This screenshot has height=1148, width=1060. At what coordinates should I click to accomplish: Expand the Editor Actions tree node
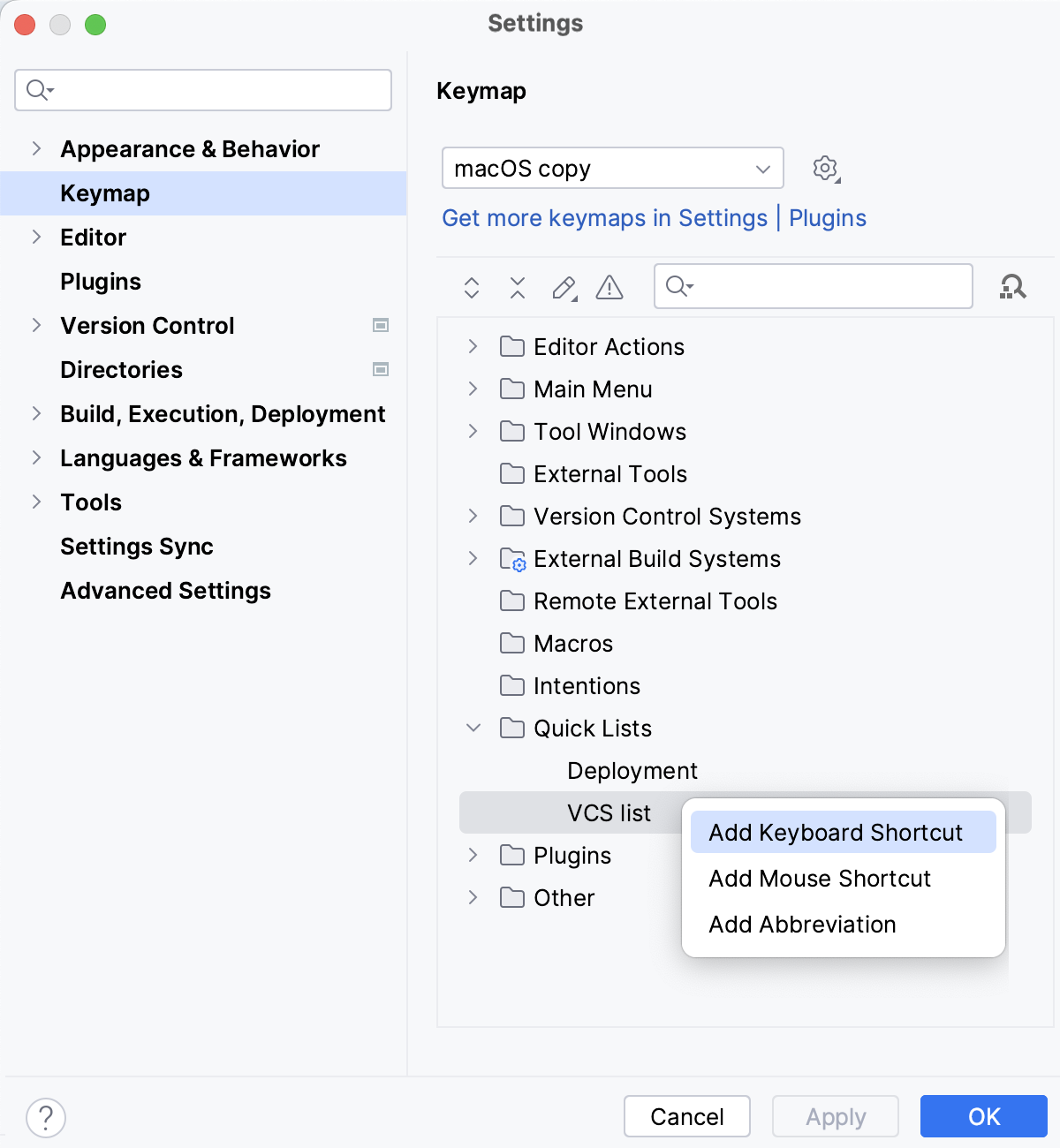pos(473,346)
